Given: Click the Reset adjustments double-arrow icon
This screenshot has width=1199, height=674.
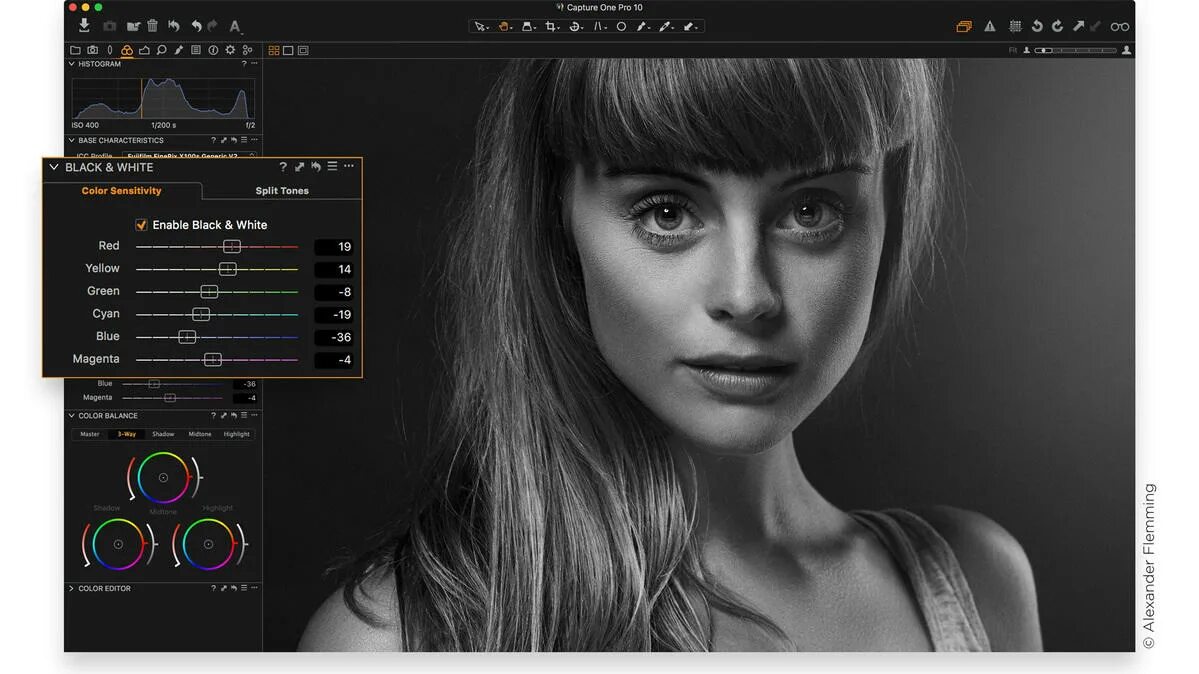Looking at the screenshot, I should (174, 26).
